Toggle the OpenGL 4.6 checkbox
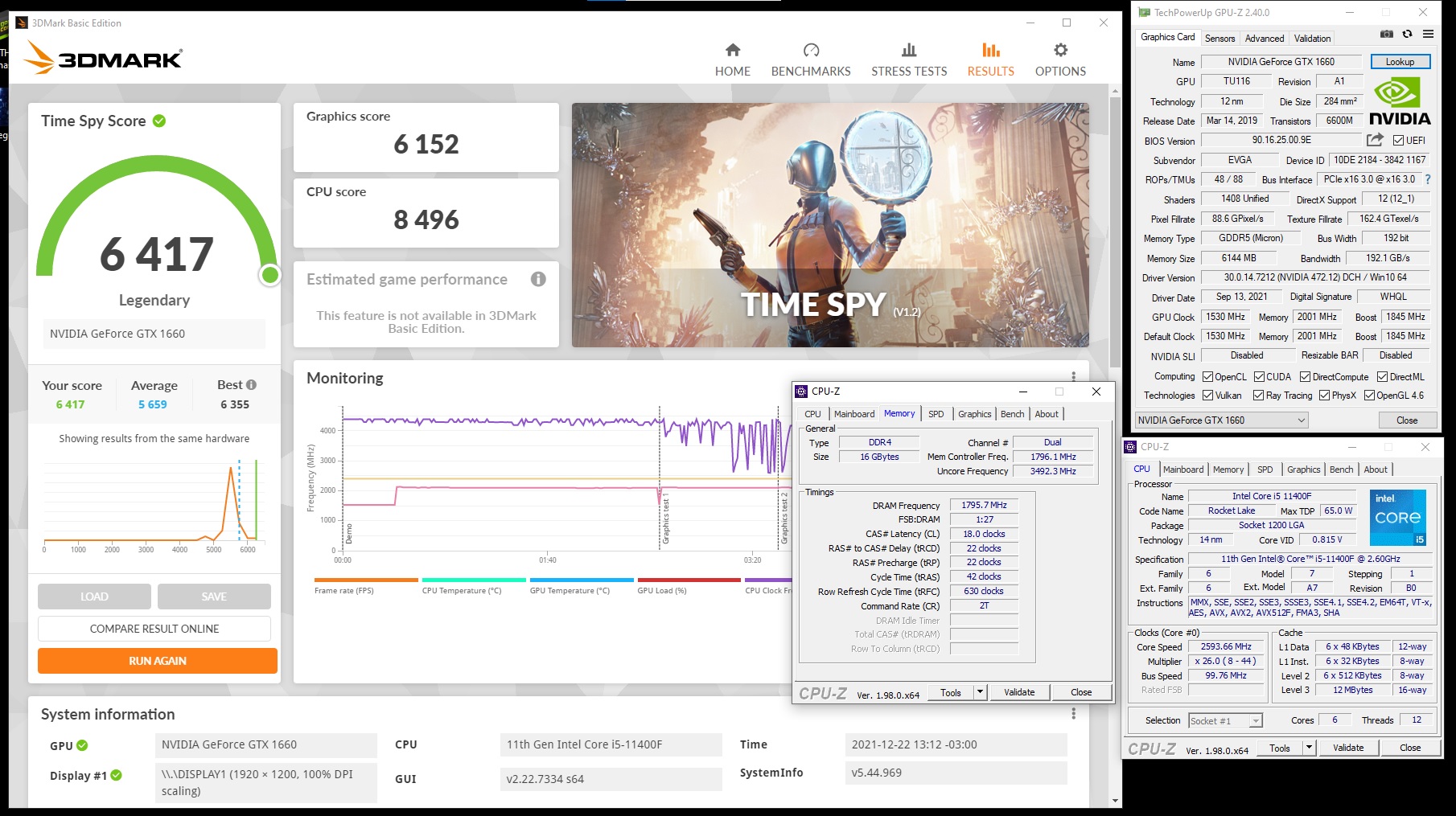The height and width of the screenshot is (816, 1456). 1368,396
